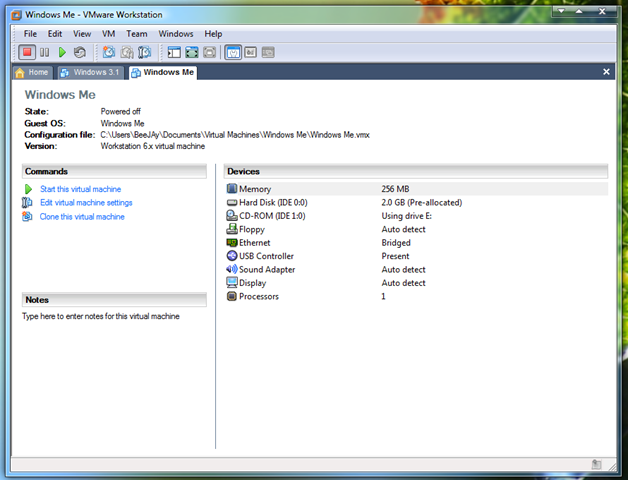Open the View menu
This screenshot has width=628, height=480.
[x=82, y=34]
